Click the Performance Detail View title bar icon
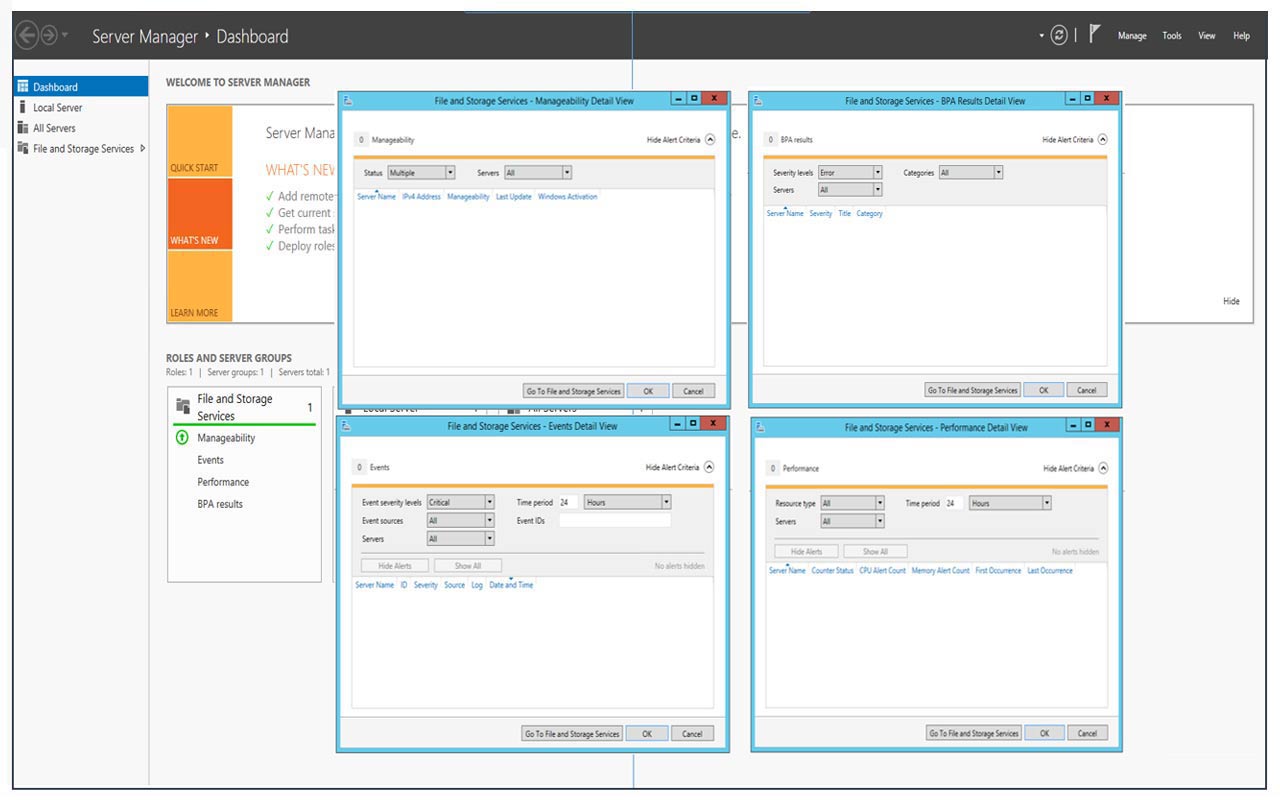The width and height of the screenshot is (1280, 801). click(x=760, y=427)
